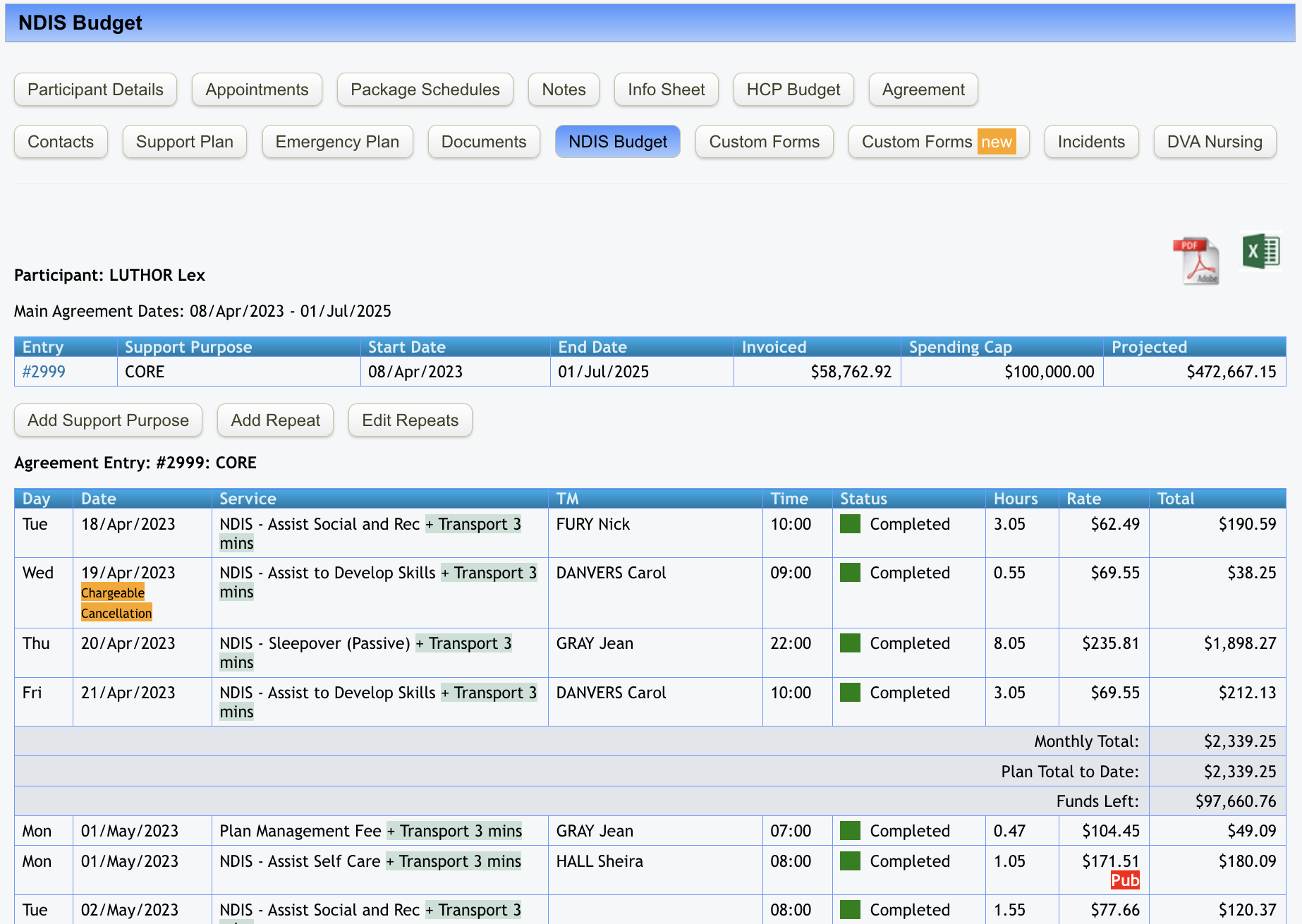
Task: Open the HCP Budget tab
Action: [x=793, y=90]
